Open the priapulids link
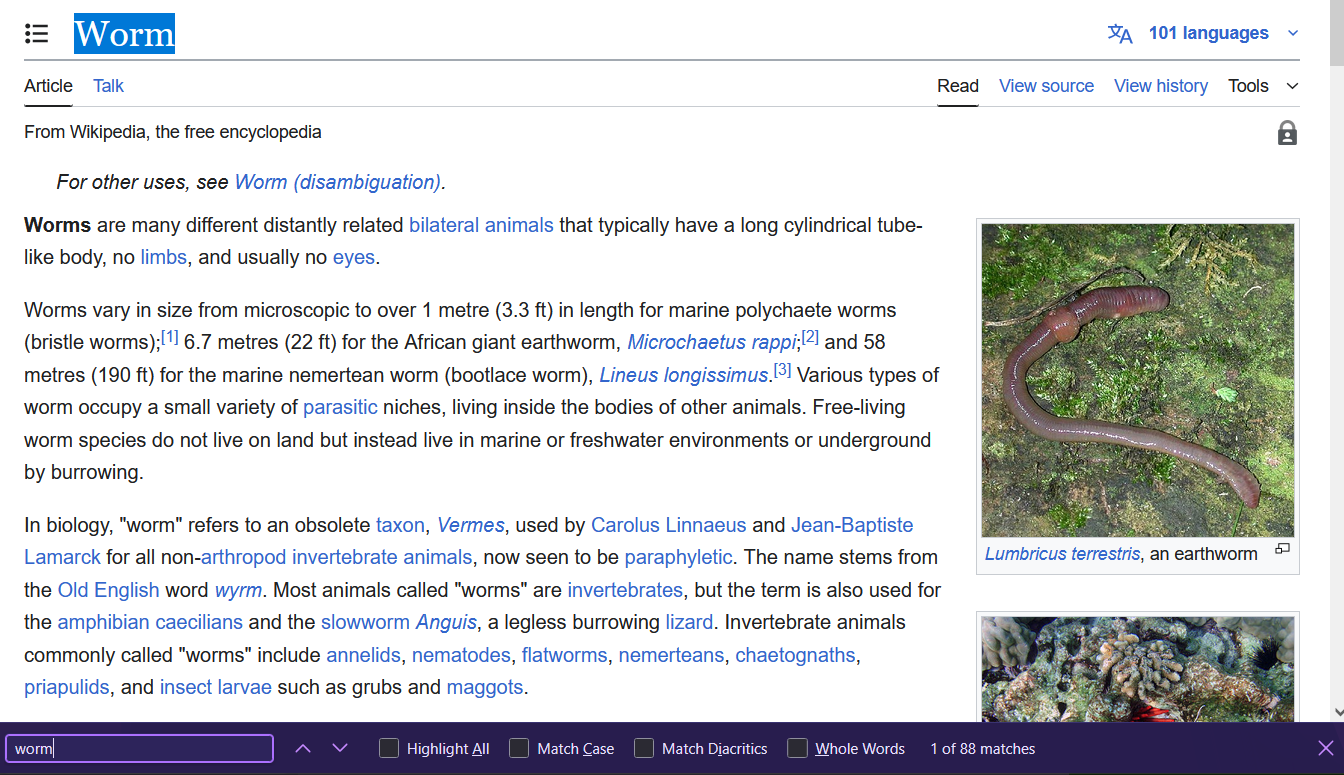1344x775 pixels. (67, 687)
